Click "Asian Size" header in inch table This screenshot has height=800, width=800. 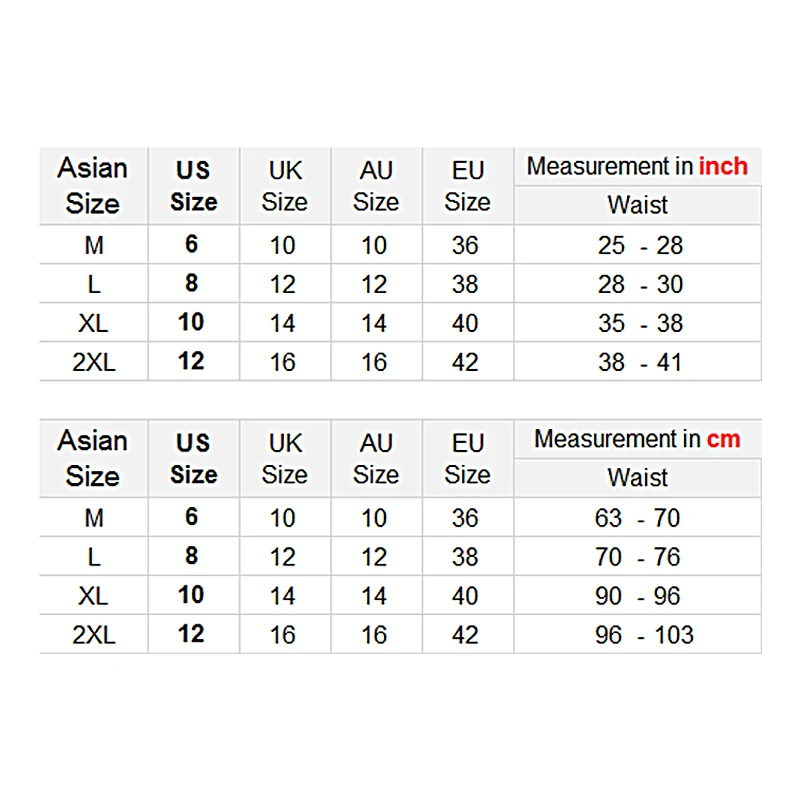coord(93,186)
